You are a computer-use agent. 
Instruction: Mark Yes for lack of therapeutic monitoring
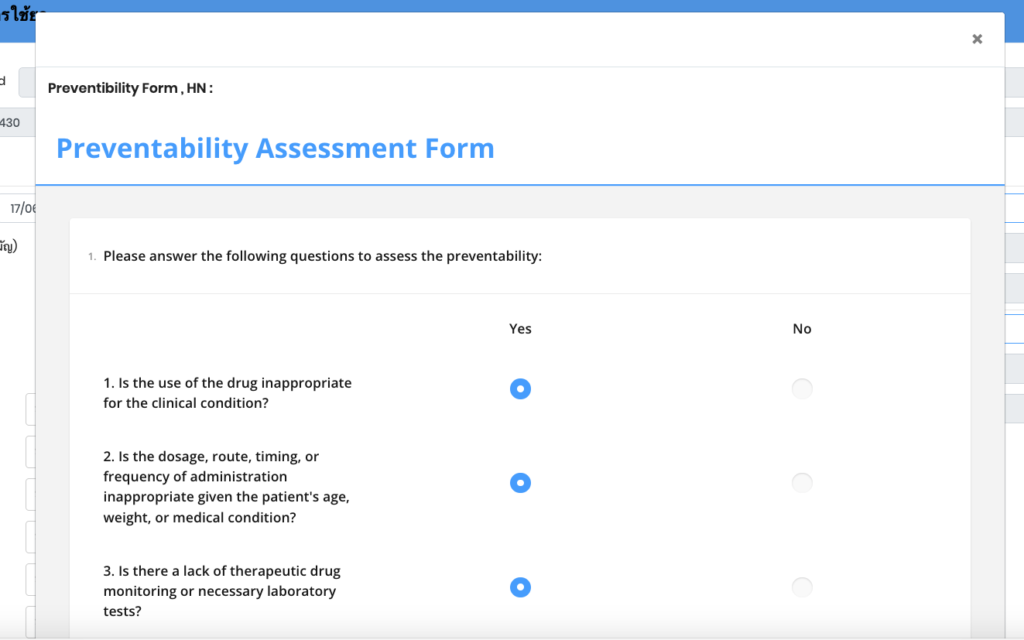pyautogui.click(x=520, y=587)
